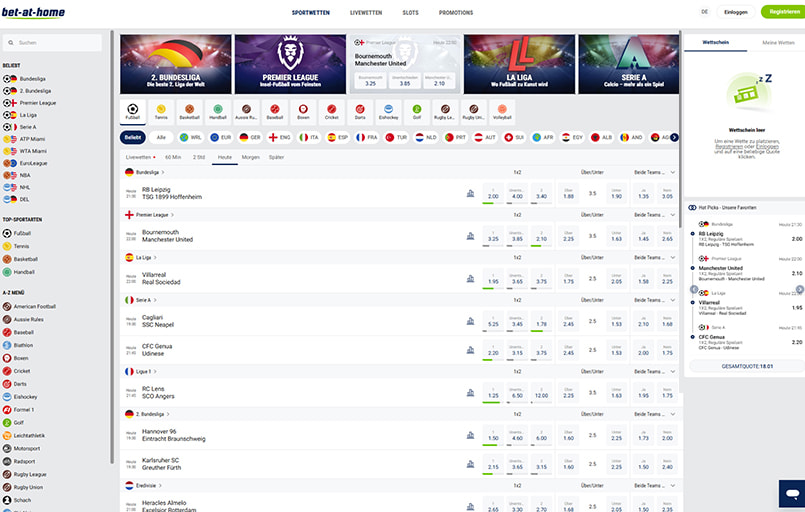
Task: Open the Livewetten navigation item
Action: coord(366,12)
